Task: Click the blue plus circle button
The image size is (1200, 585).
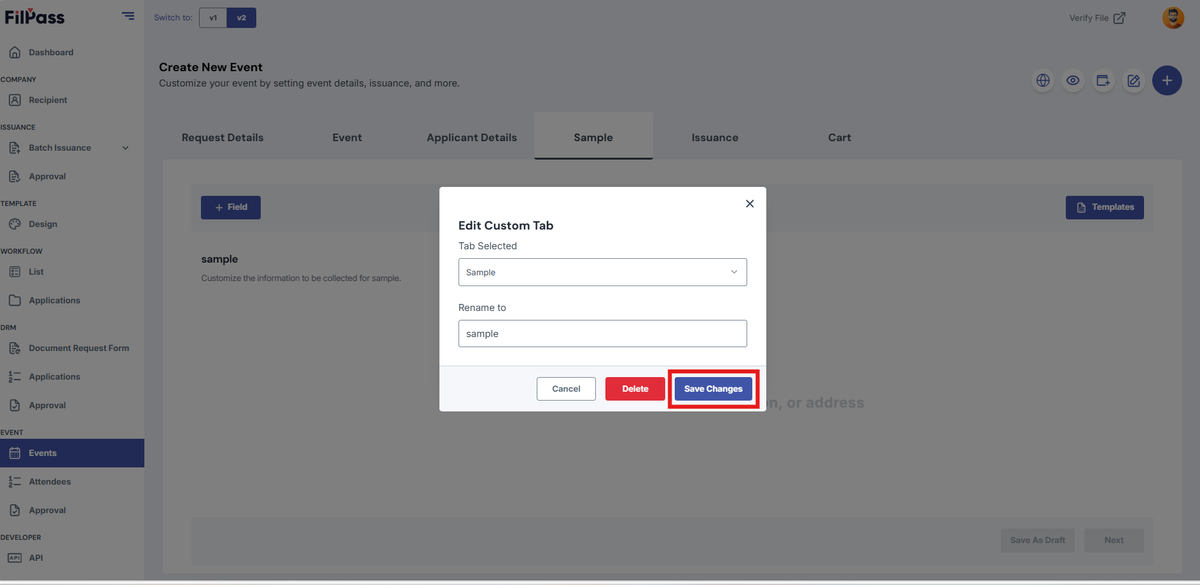Action: [x=1167, y=80]
